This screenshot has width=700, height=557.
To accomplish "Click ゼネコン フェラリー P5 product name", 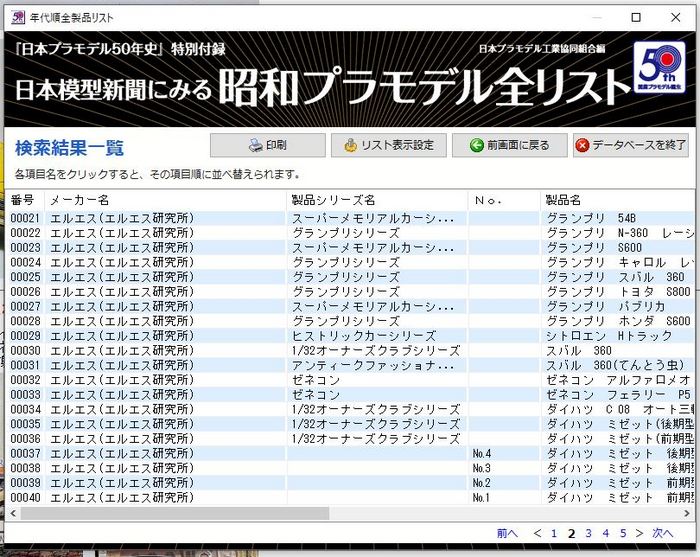I will 619,395.
